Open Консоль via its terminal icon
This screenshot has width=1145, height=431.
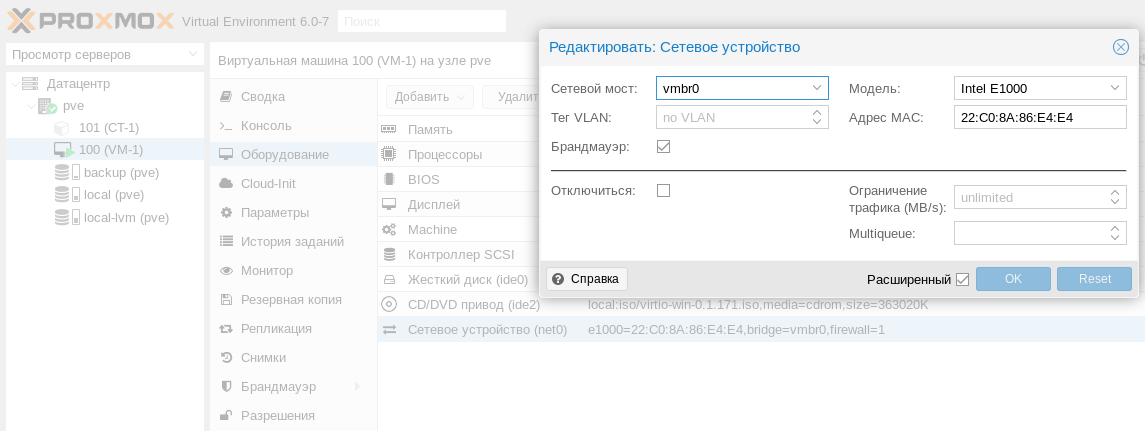226,126
